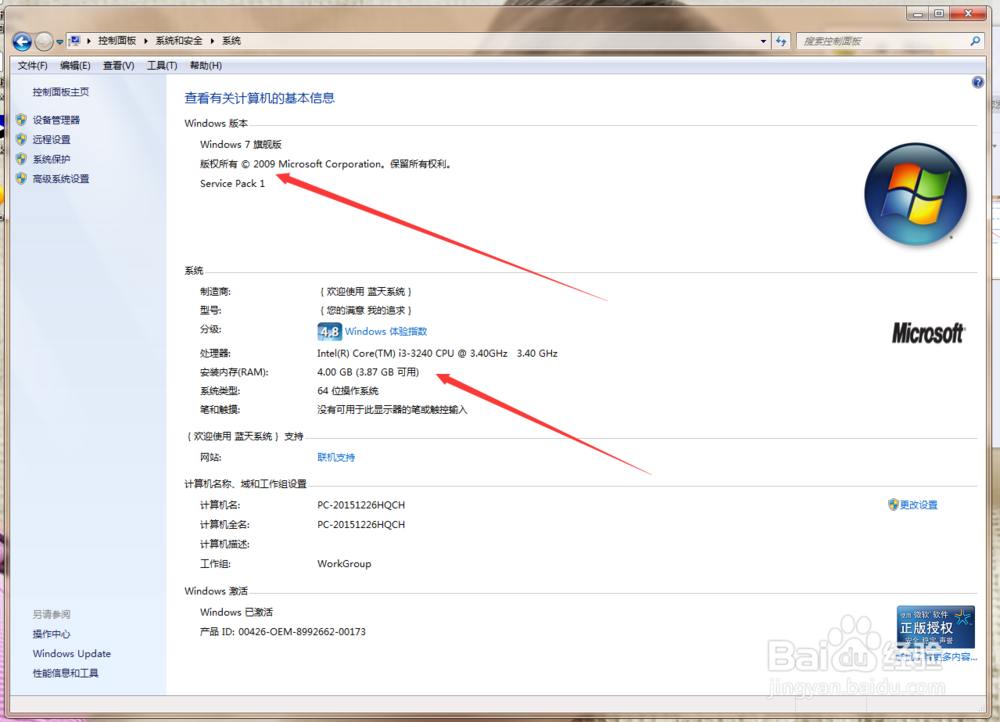Click the magnifier search icon
The image size is (1000, 722).
975,41
